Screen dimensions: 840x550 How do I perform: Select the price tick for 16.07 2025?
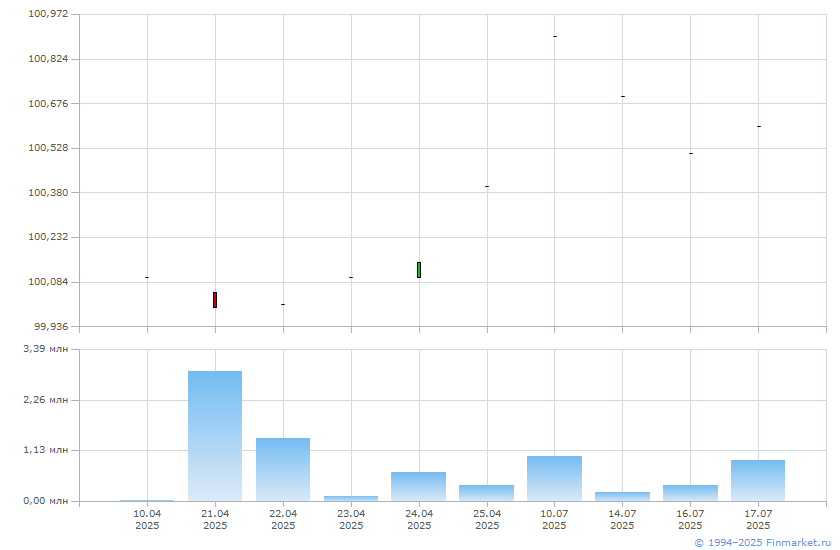691,153
